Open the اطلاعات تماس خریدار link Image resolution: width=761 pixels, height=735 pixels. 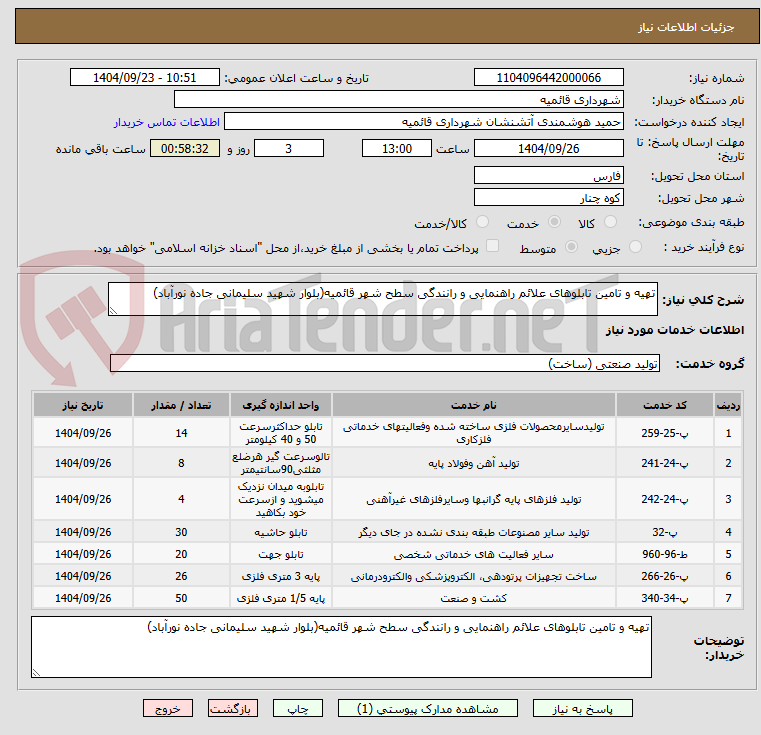pyautogui.click(x=167, y=122)
